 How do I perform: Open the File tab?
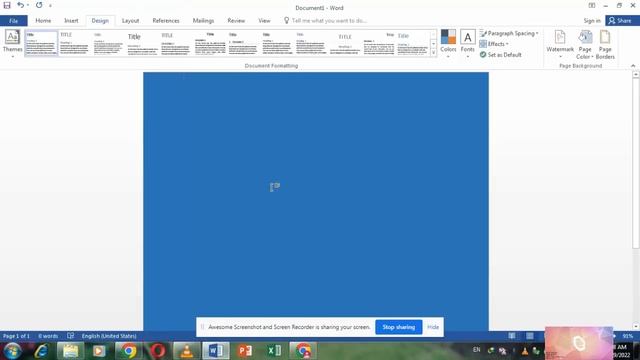[13, 20]
